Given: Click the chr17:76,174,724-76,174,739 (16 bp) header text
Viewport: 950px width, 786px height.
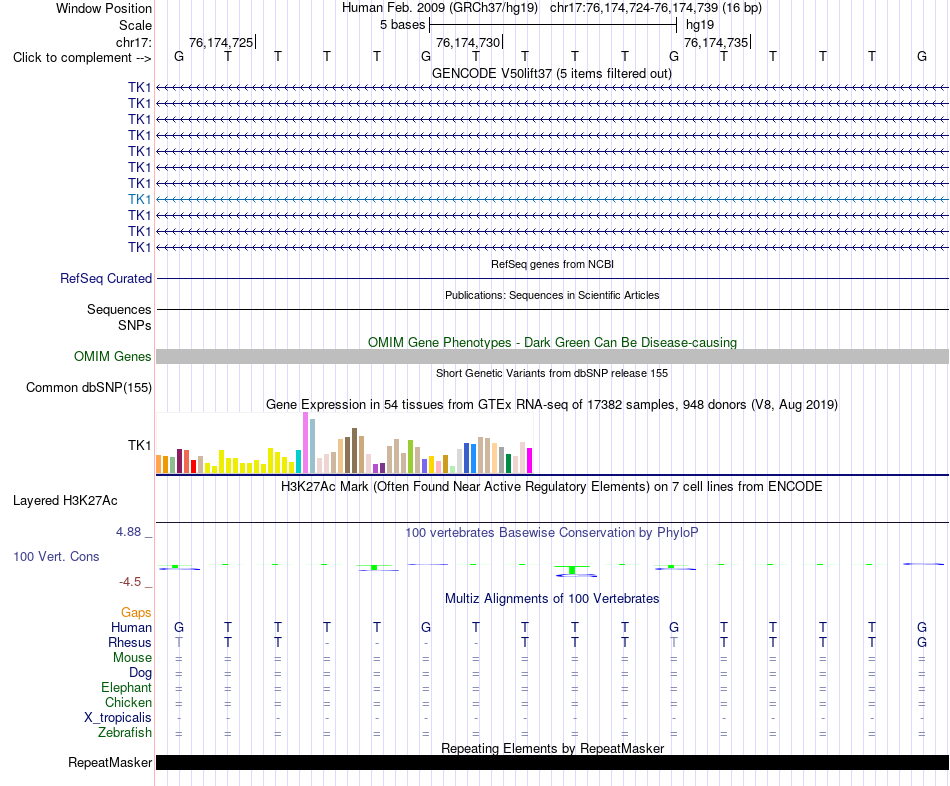Looking at the screenshot, I should point(656,8).
